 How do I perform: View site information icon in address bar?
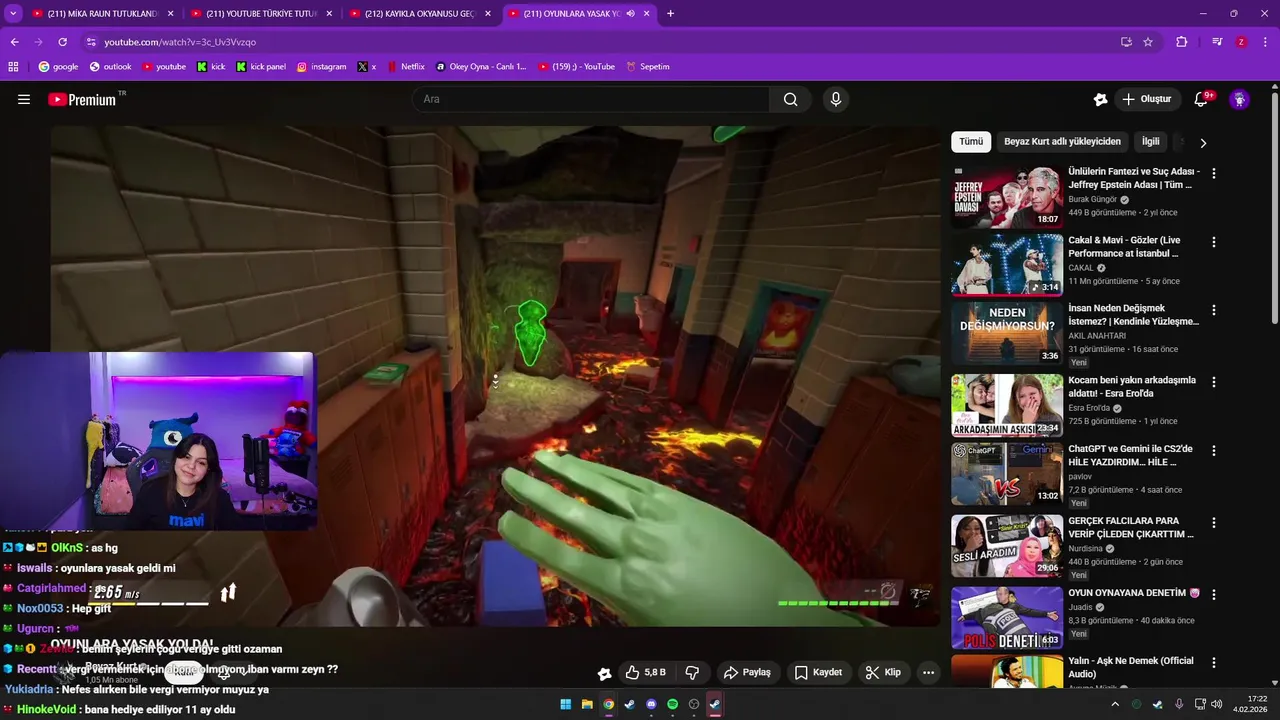click(91, 42)
